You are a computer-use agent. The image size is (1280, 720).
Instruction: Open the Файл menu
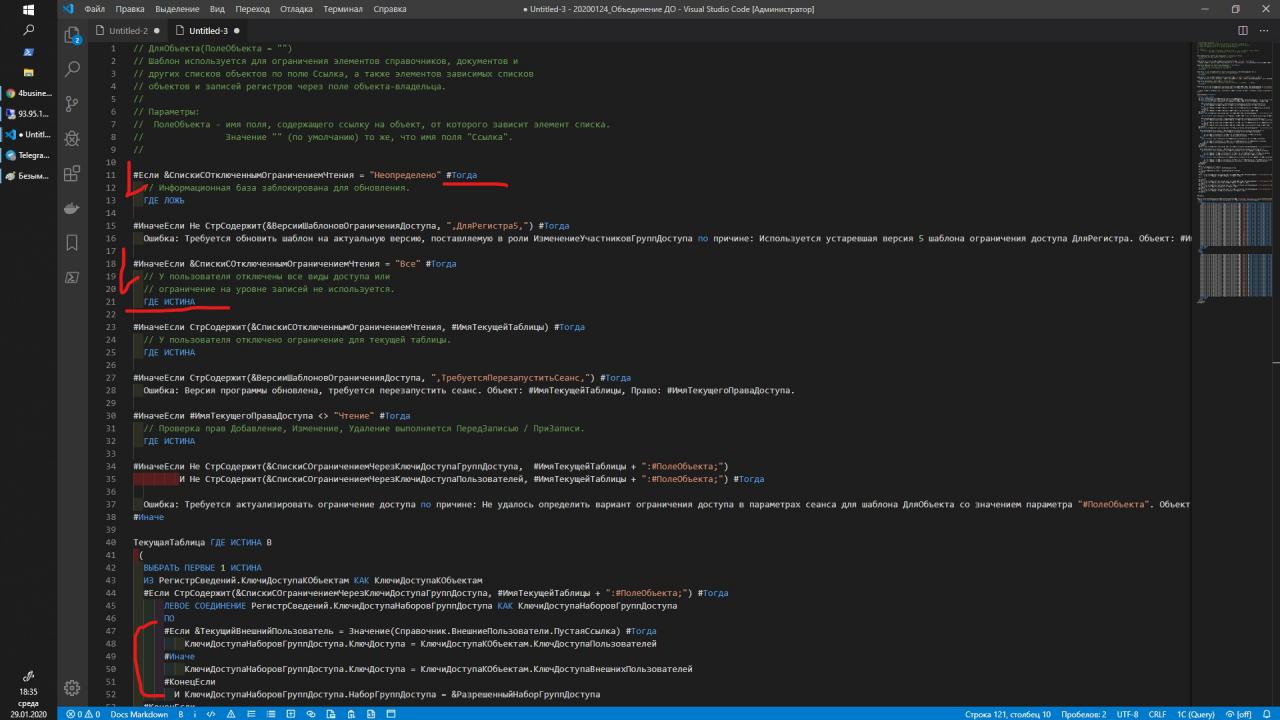tap(95, 9)
